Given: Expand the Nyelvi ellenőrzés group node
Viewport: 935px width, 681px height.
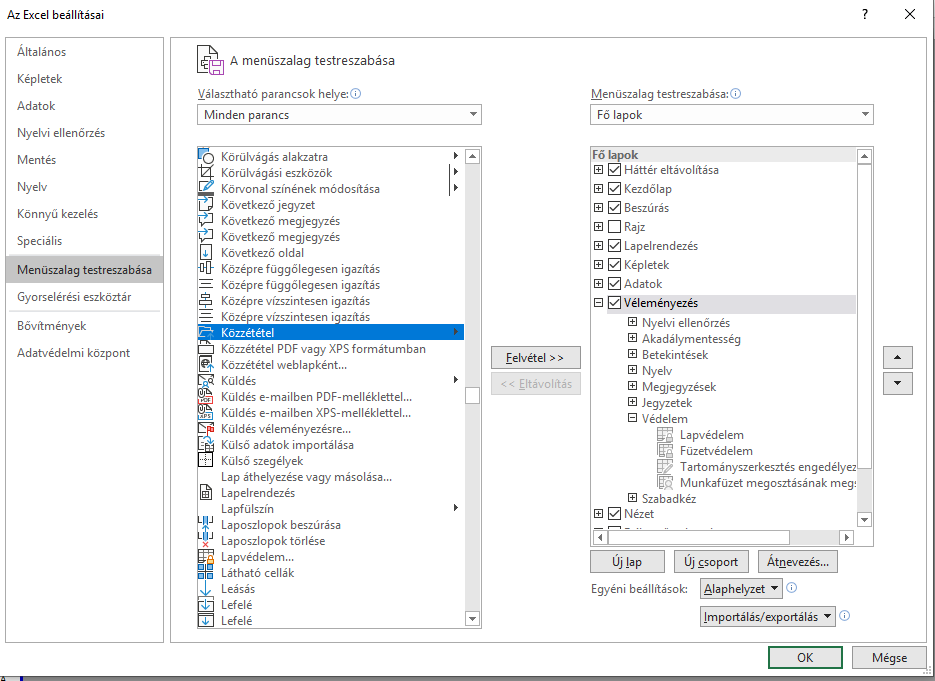Looking at the screenshot, I should pyautogui.click(x=633, y=322).
